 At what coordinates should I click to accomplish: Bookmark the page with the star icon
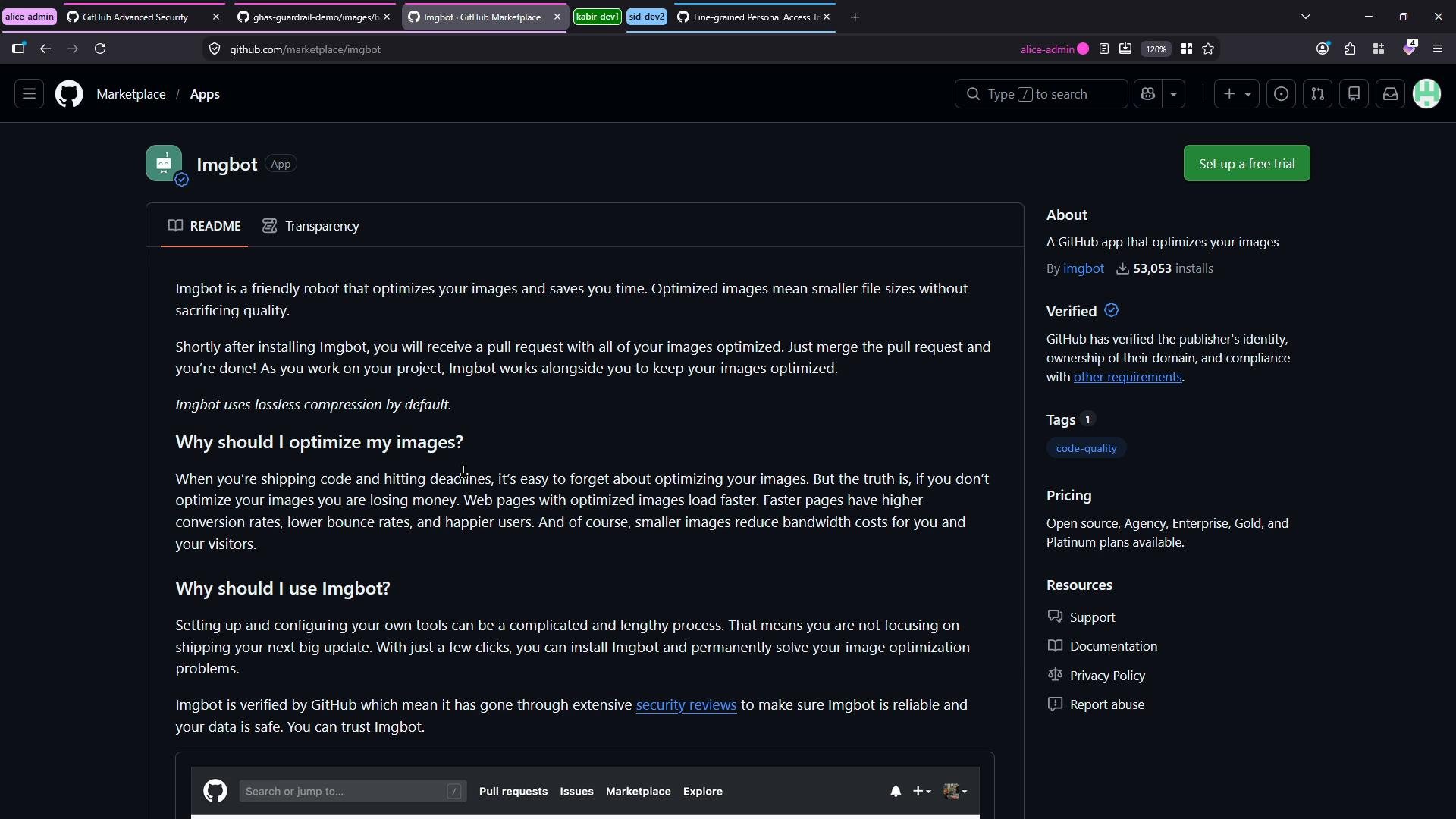click(x=1209, y=49)
